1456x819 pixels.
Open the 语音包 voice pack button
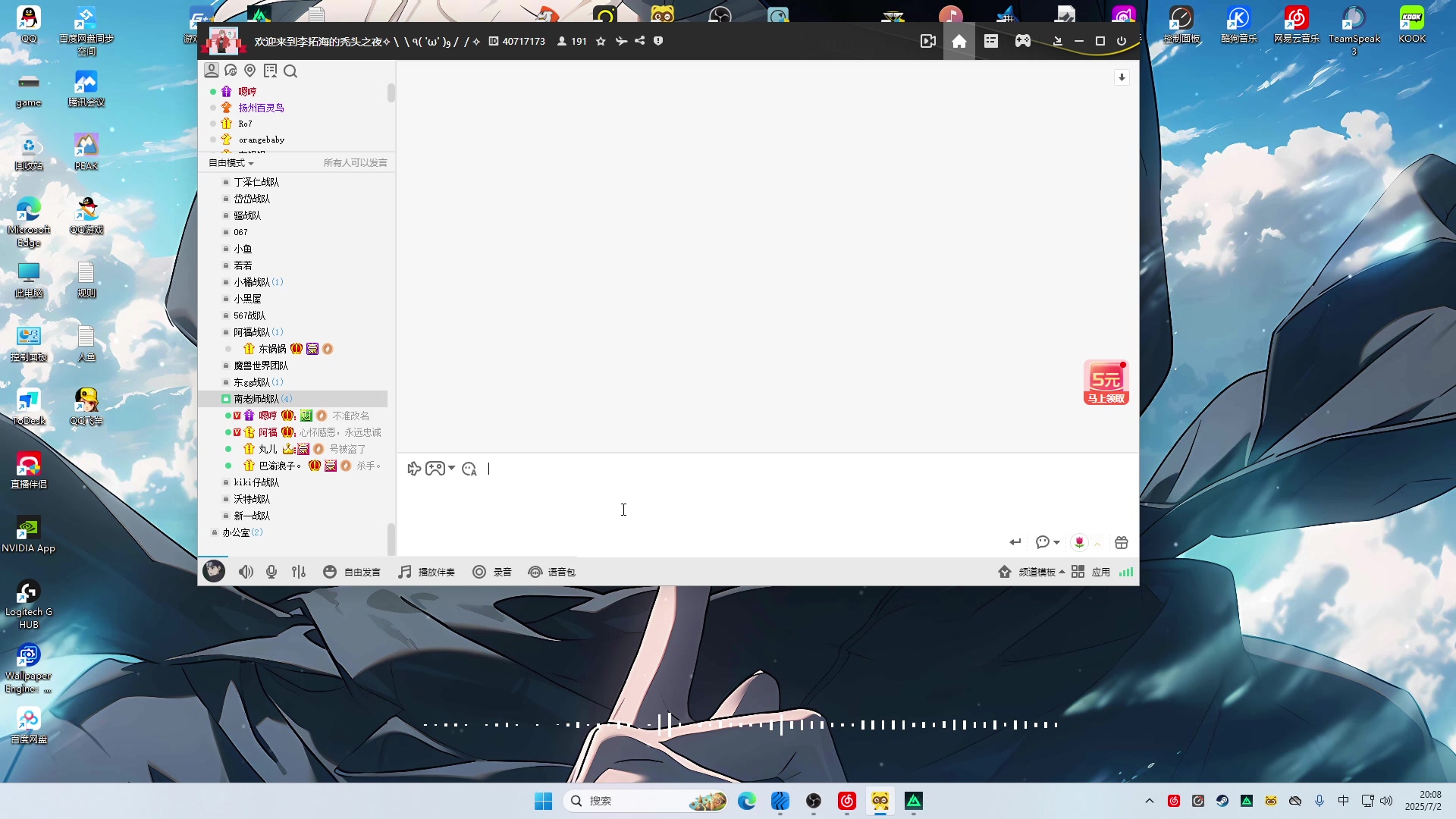pos(551,572)
